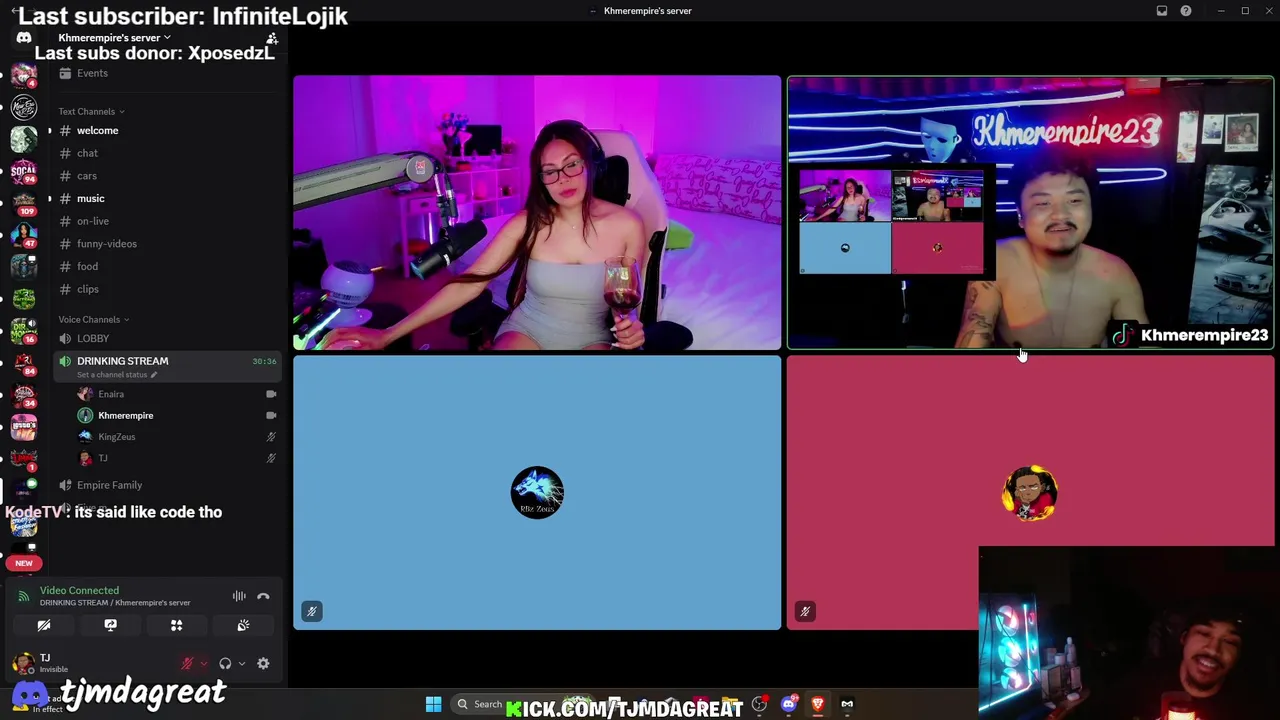Click Windows Start button on taskbar
Viewport: 1280px width, 720px height.
coord(433,704)
